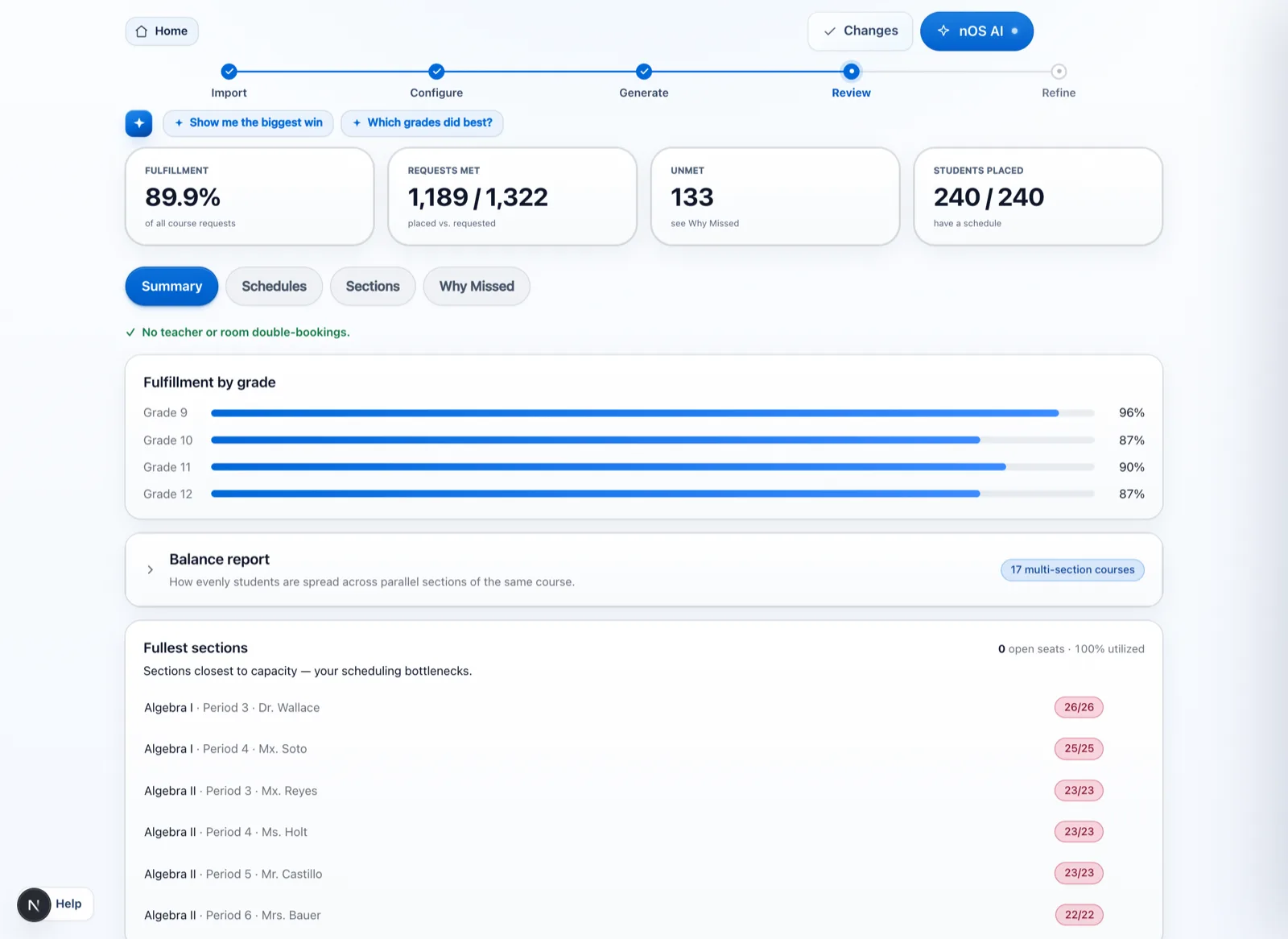This screenshot has height=939, width=1288.
Task: Open the Changes panel
Action: tap(861, 31)
